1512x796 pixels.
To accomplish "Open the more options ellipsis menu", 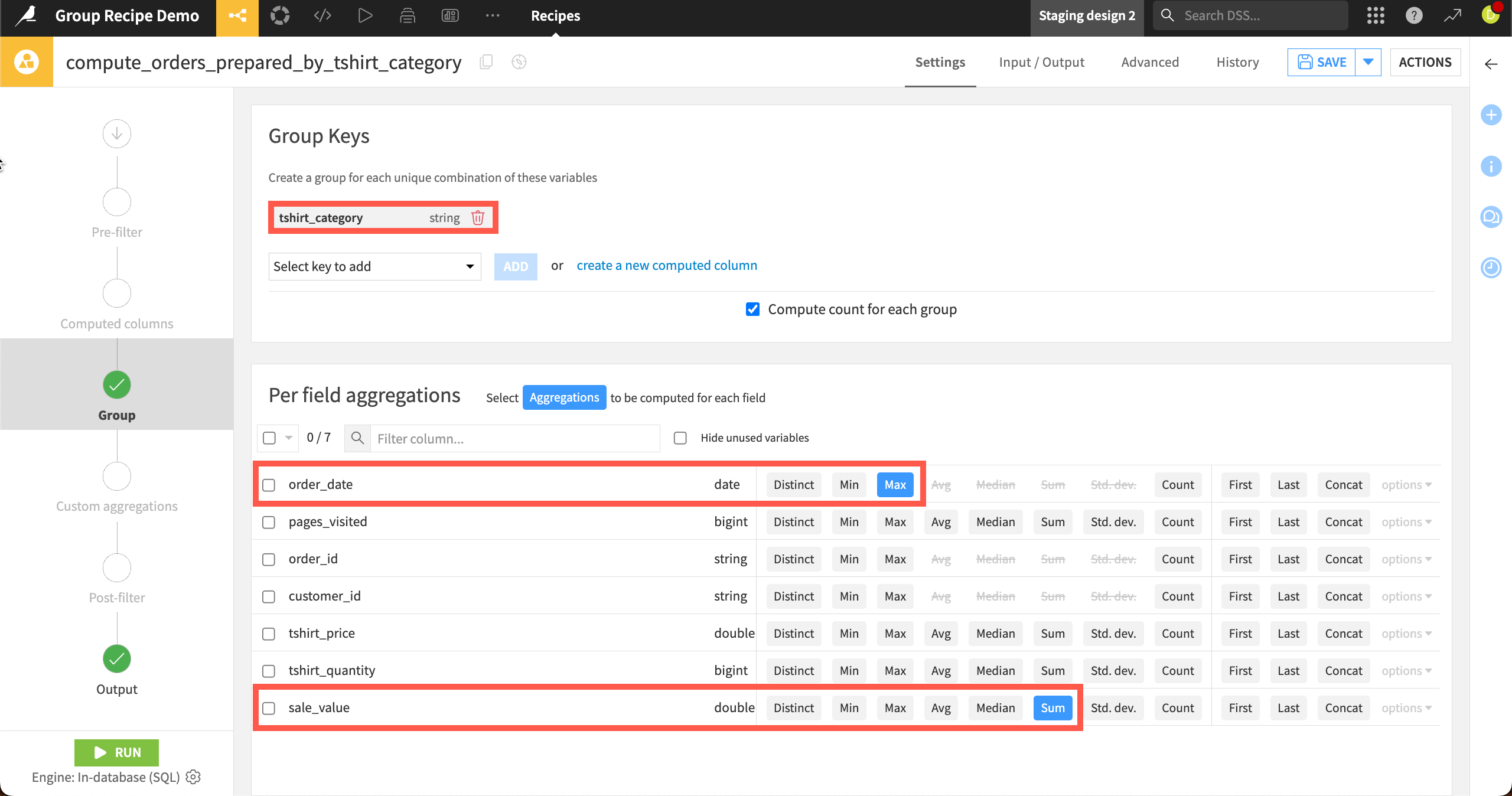I will click(493, 16).
